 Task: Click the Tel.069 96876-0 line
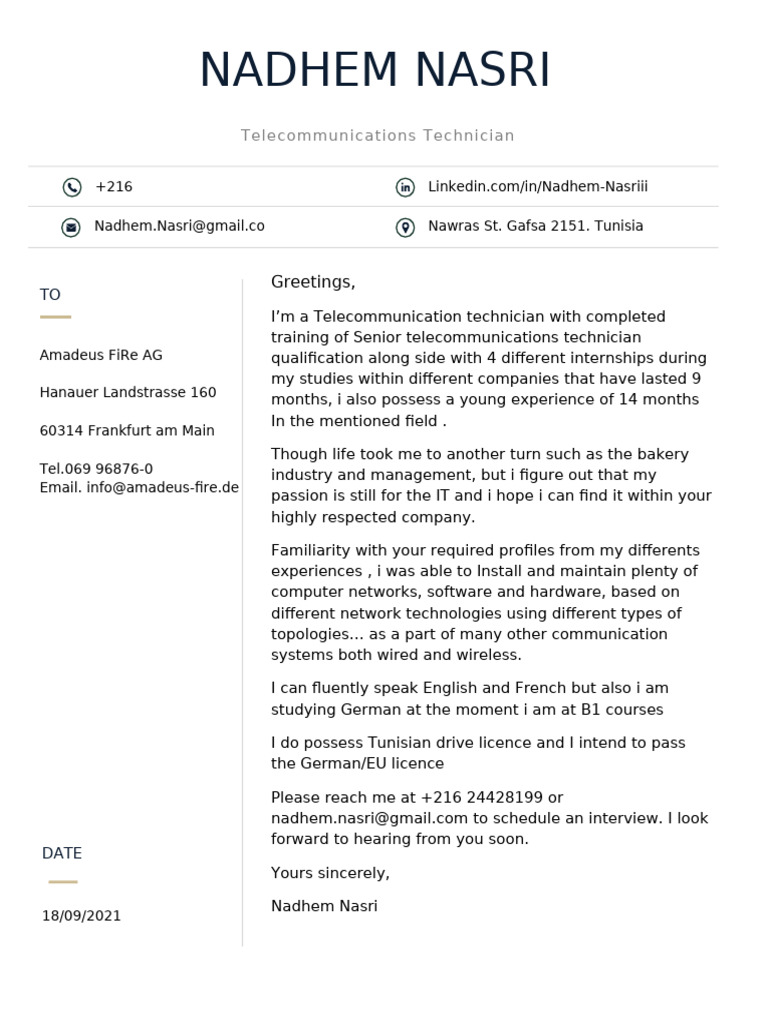96,469
